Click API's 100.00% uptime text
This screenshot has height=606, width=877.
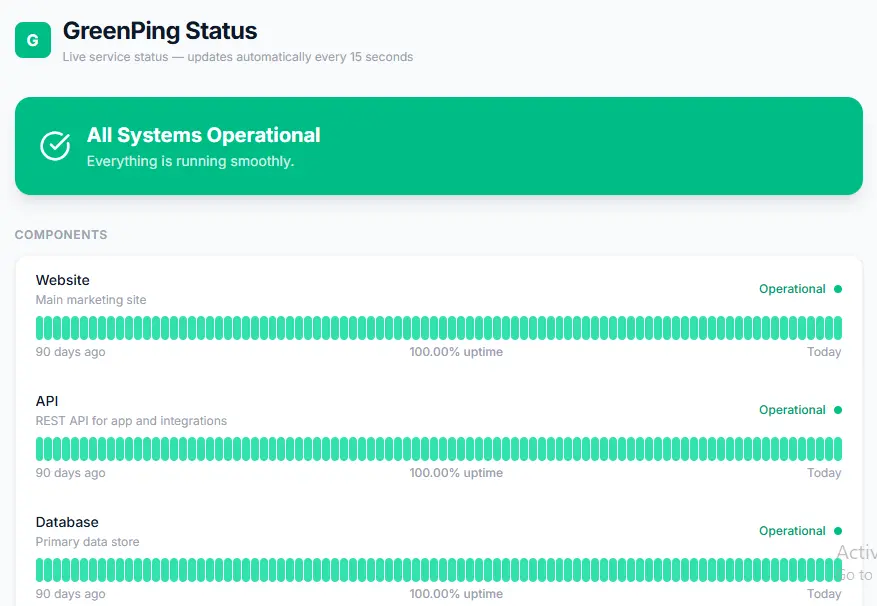(x=456, y=473)
